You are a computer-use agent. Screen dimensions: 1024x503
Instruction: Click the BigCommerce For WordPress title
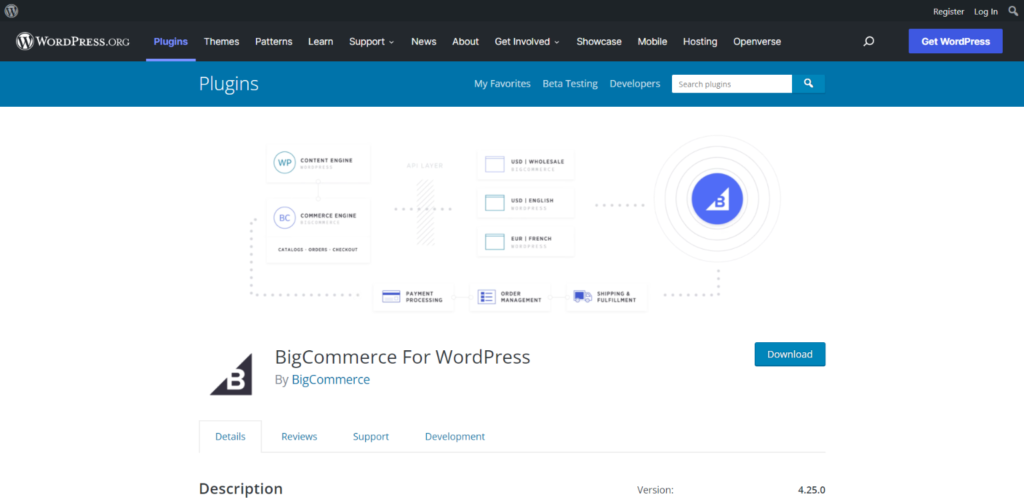402,357
